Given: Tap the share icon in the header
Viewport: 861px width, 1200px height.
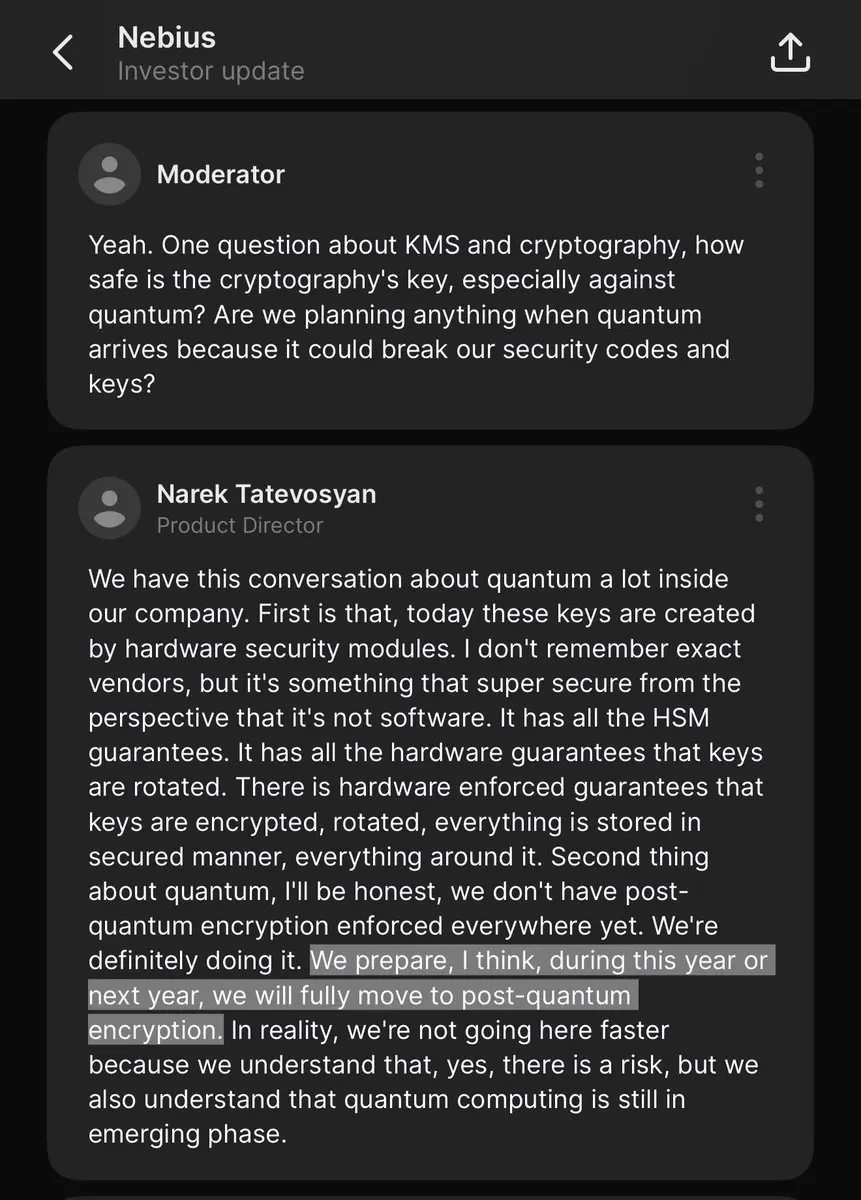Looking at the screenshot, I should coord(789,52).
